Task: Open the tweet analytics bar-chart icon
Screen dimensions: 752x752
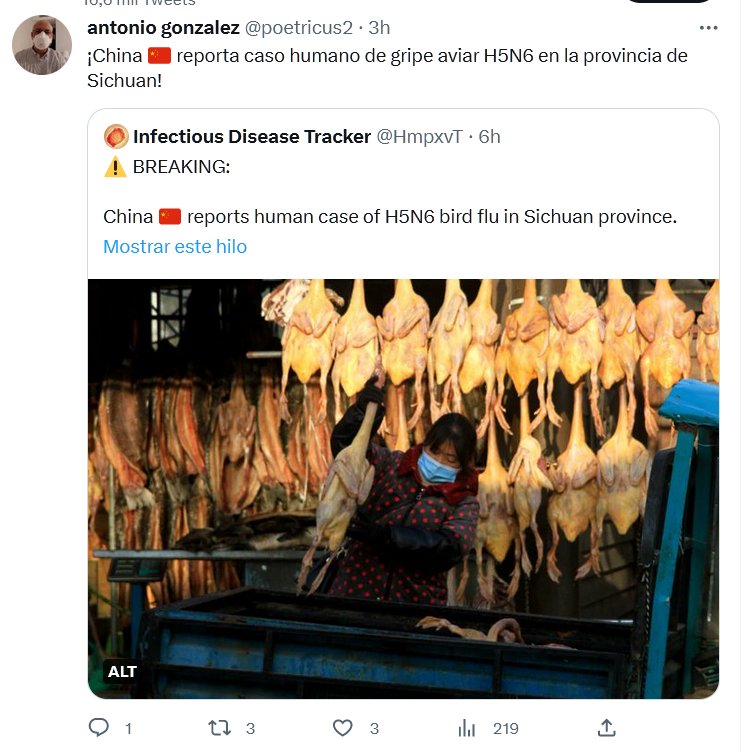Action: click(466, 727)
